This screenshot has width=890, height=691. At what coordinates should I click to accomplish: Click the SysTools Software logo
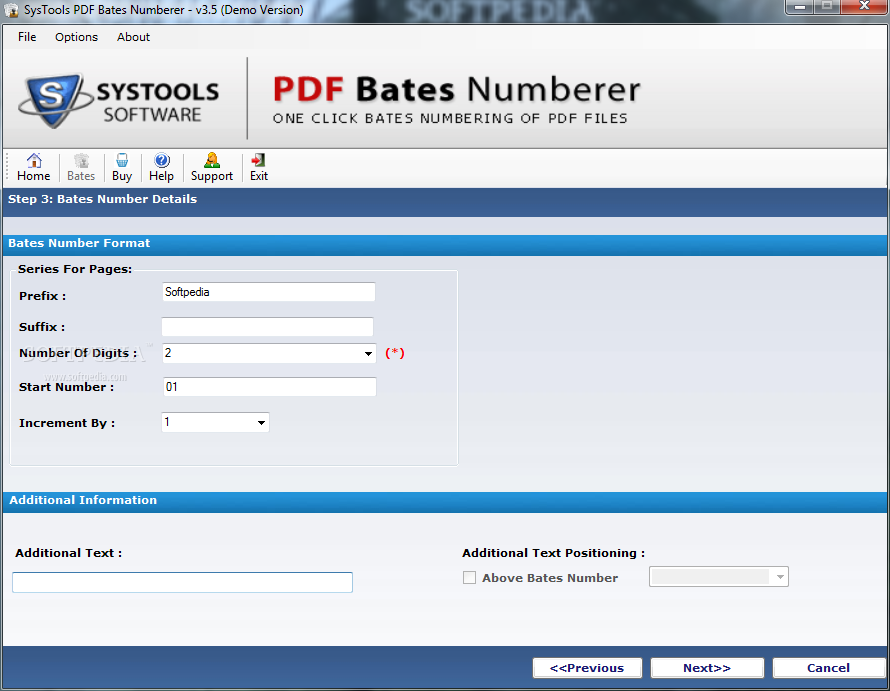[x=119, y=100]
